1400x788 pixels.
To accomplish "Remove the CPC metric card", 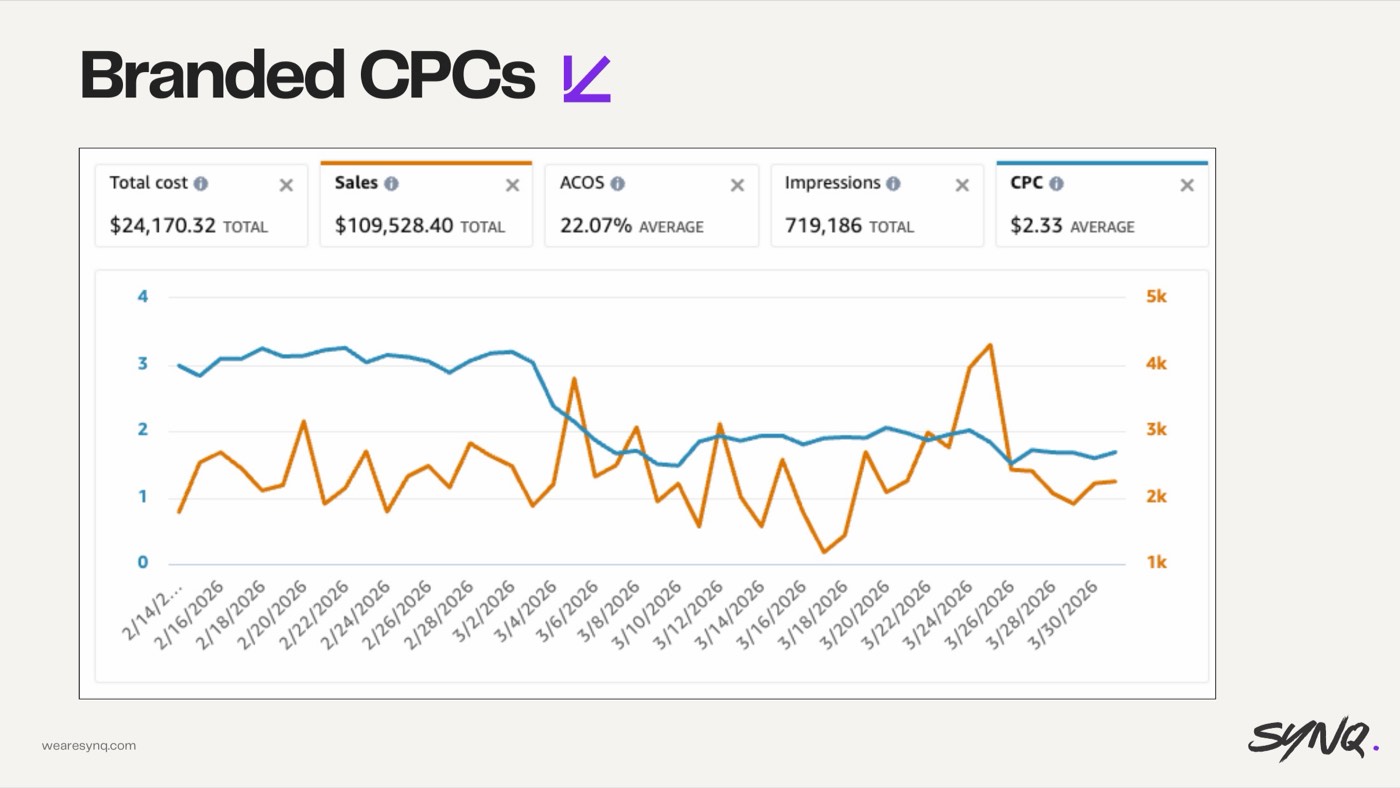I will (1187, 185).
